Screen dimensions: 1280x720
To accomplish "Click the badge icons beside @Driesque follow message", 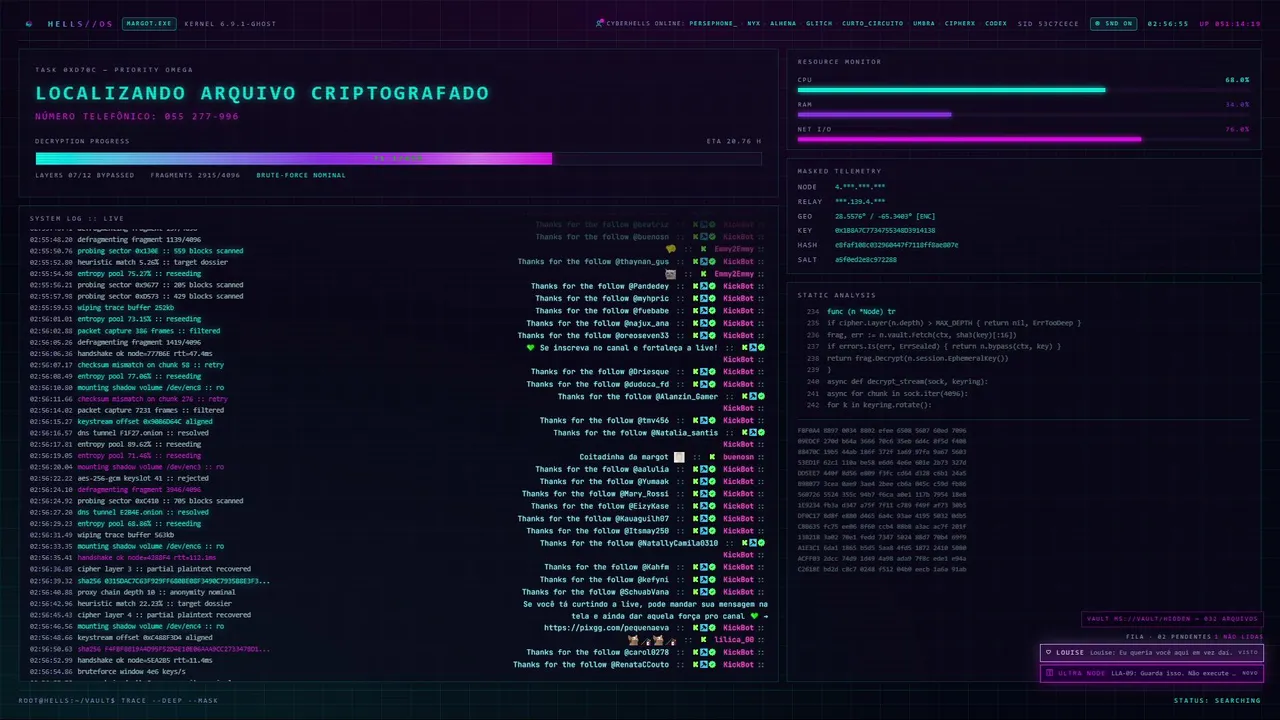I will tap(703, 372).
